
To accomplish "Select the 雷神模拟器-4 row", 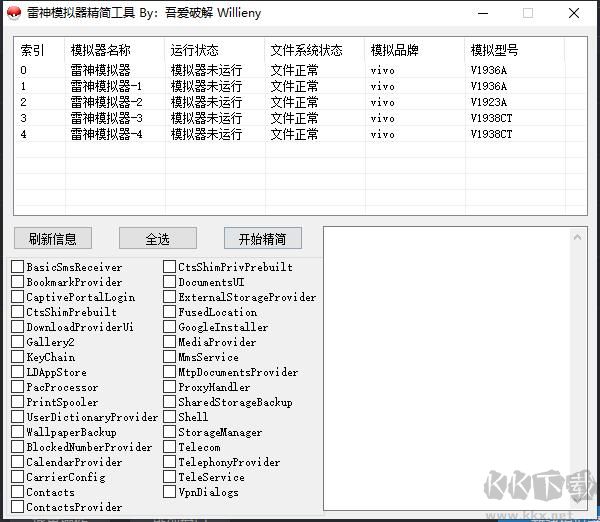I will coord(300,134).
